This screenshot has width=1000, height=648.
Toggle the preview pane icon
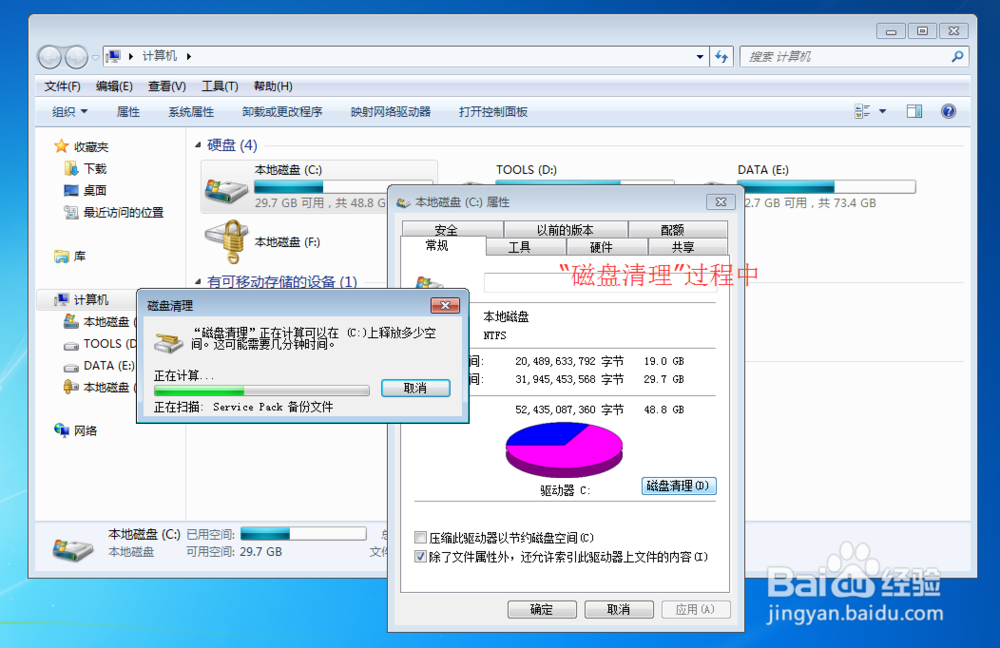(x=914, y=112)
